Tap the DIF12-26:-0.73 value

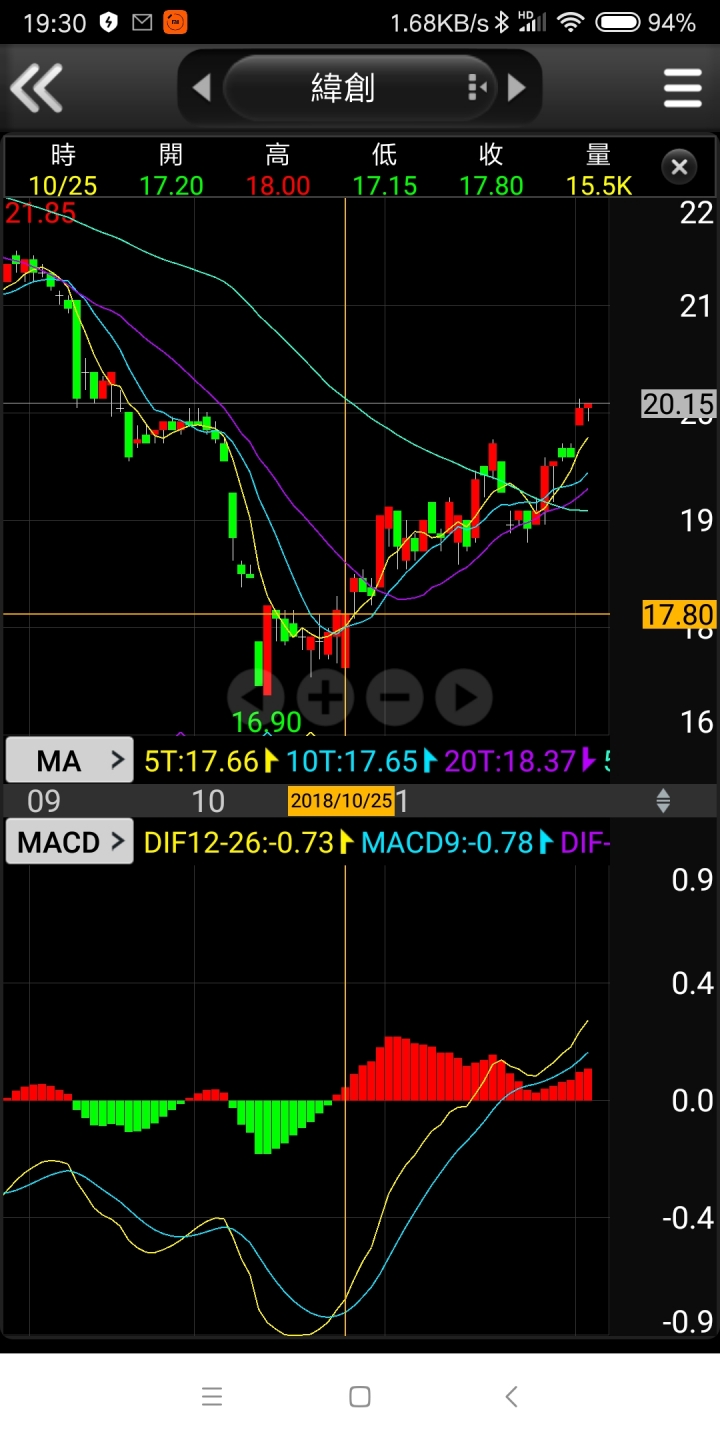pos(239,842)
